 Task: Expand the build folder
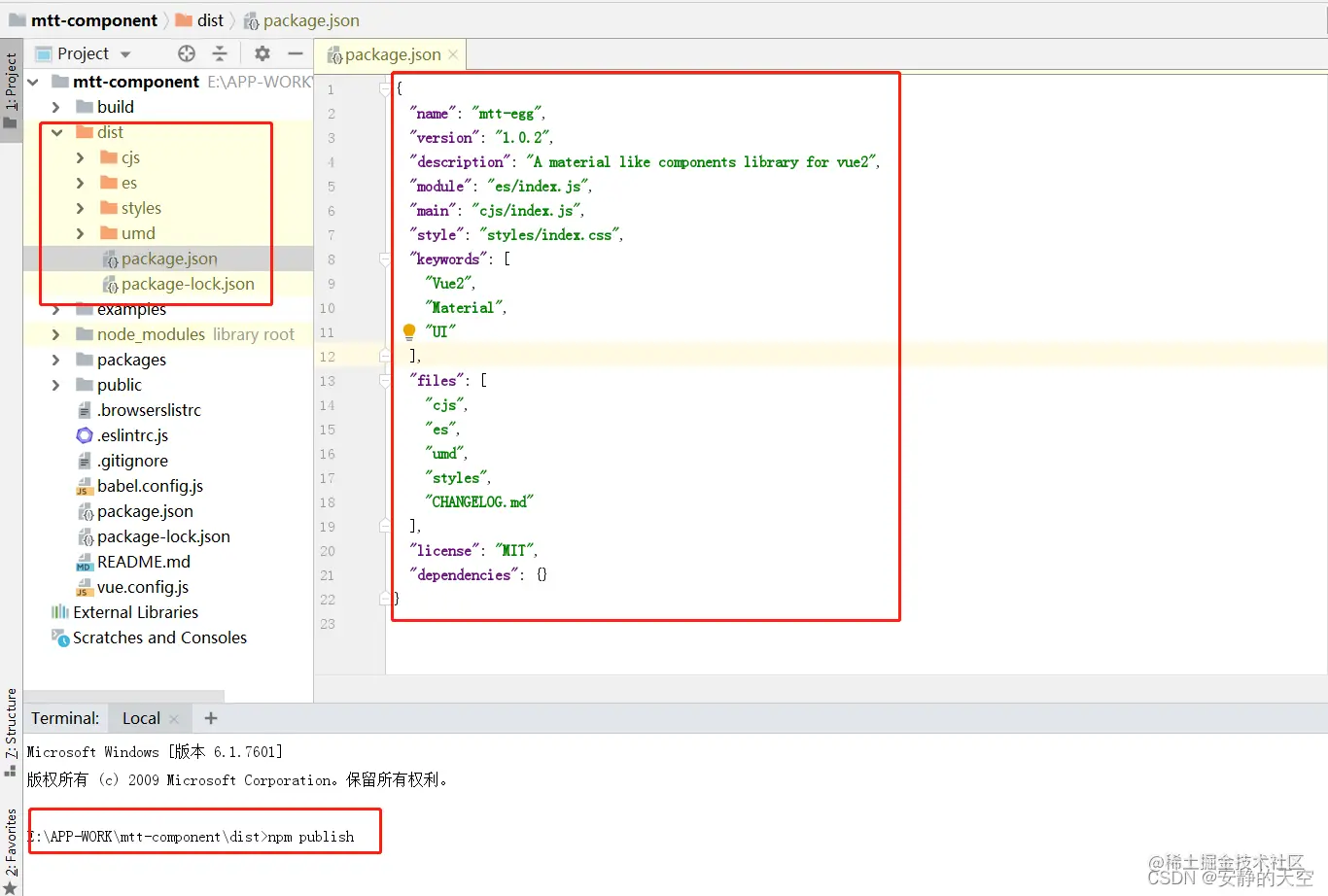(55, 107)
